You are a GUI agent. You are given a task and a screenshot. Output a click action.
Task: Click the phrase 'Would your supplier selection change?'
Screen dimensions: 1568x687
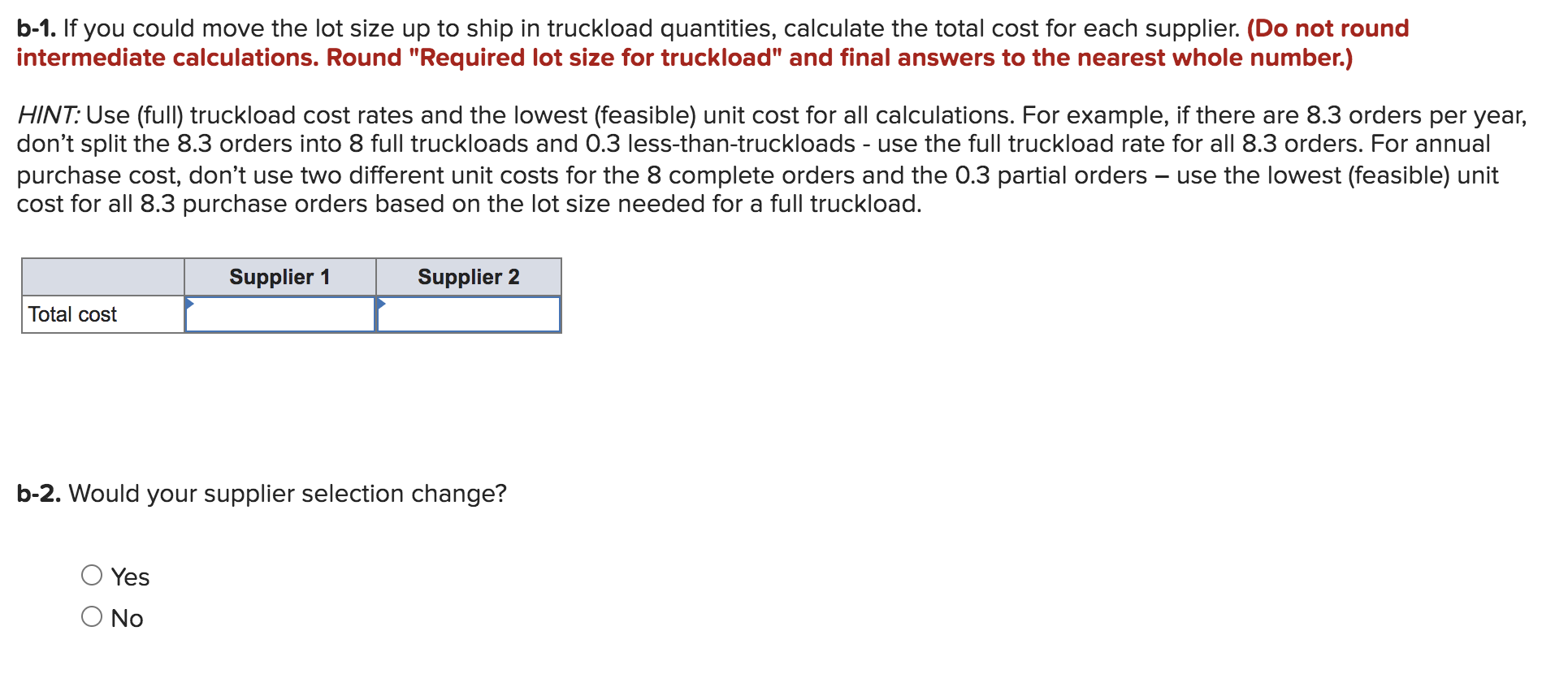287,493
